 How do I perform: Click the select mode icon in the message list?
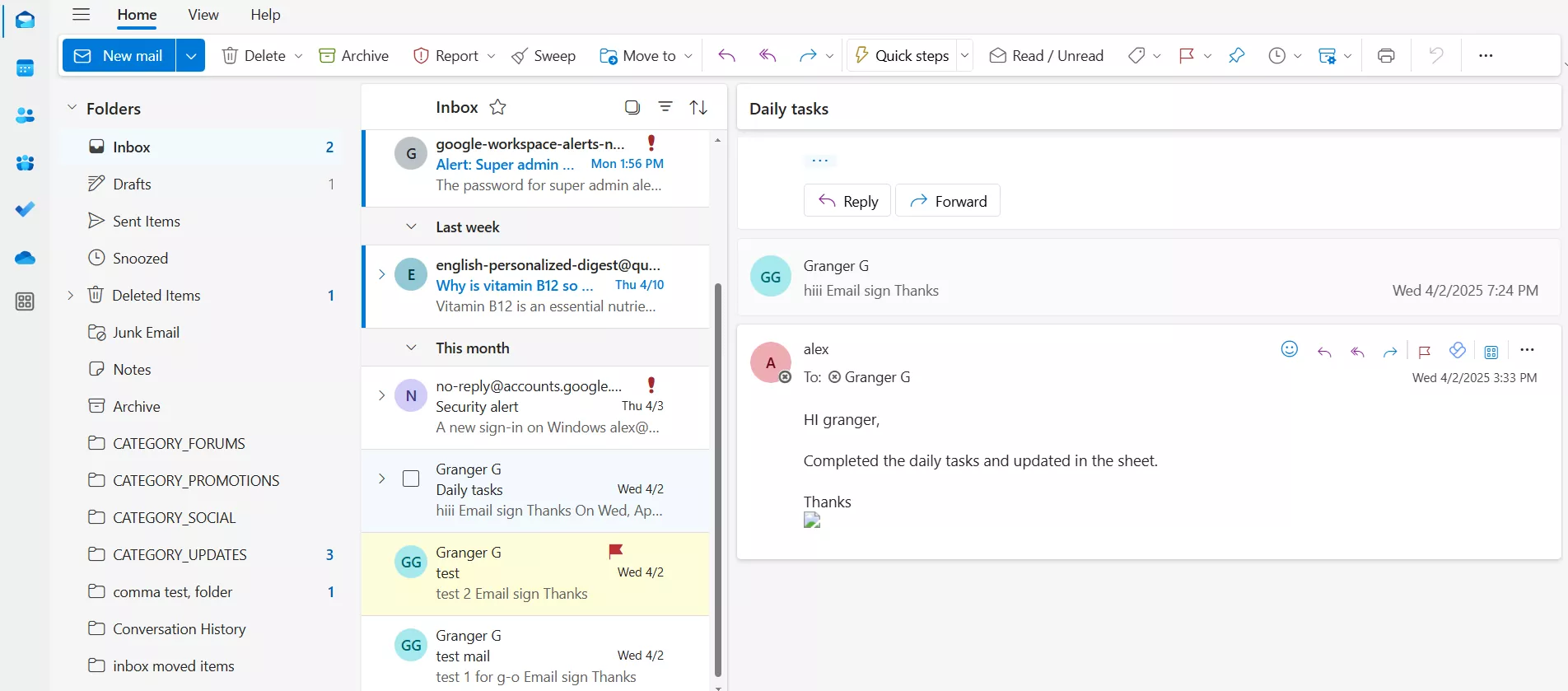coord(632,107)
